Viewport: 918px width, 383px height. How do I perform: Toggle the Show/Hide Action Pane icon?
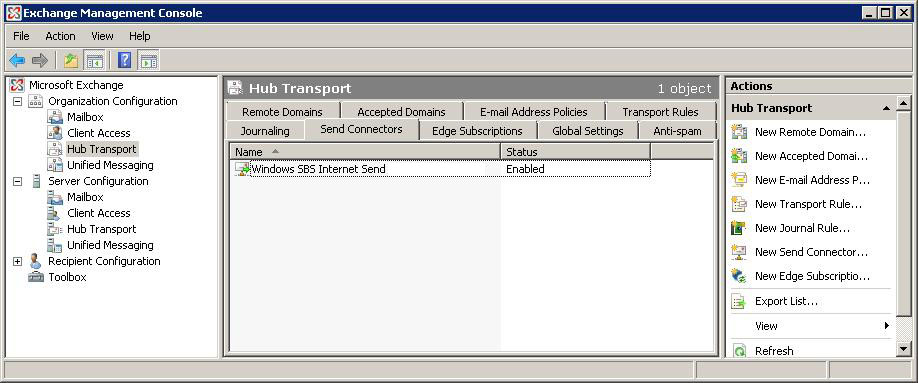(148, 60)
